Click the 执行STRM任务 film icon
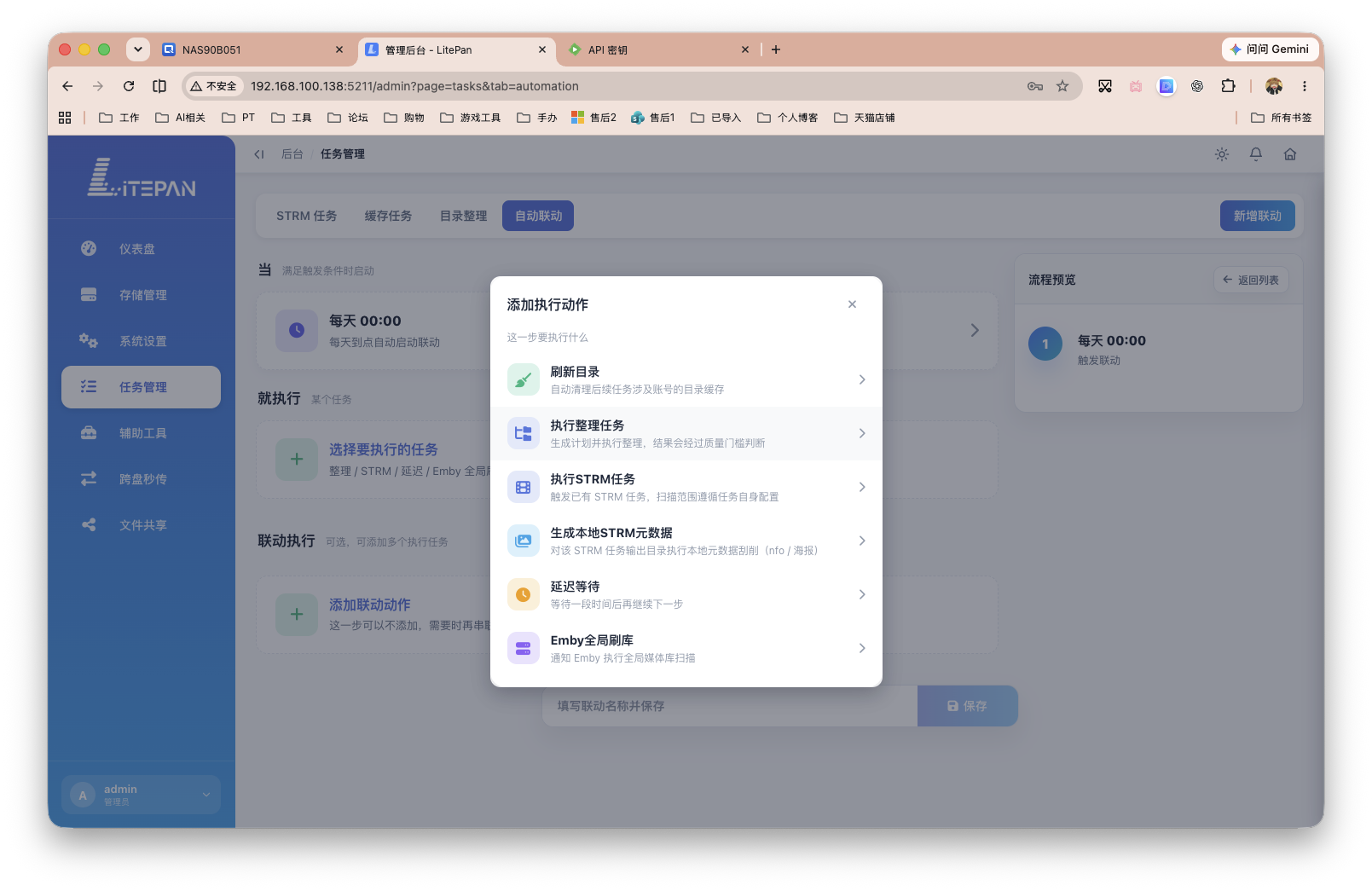The image size is (1372, 891). pyautogui.click(x=524, y=487)
